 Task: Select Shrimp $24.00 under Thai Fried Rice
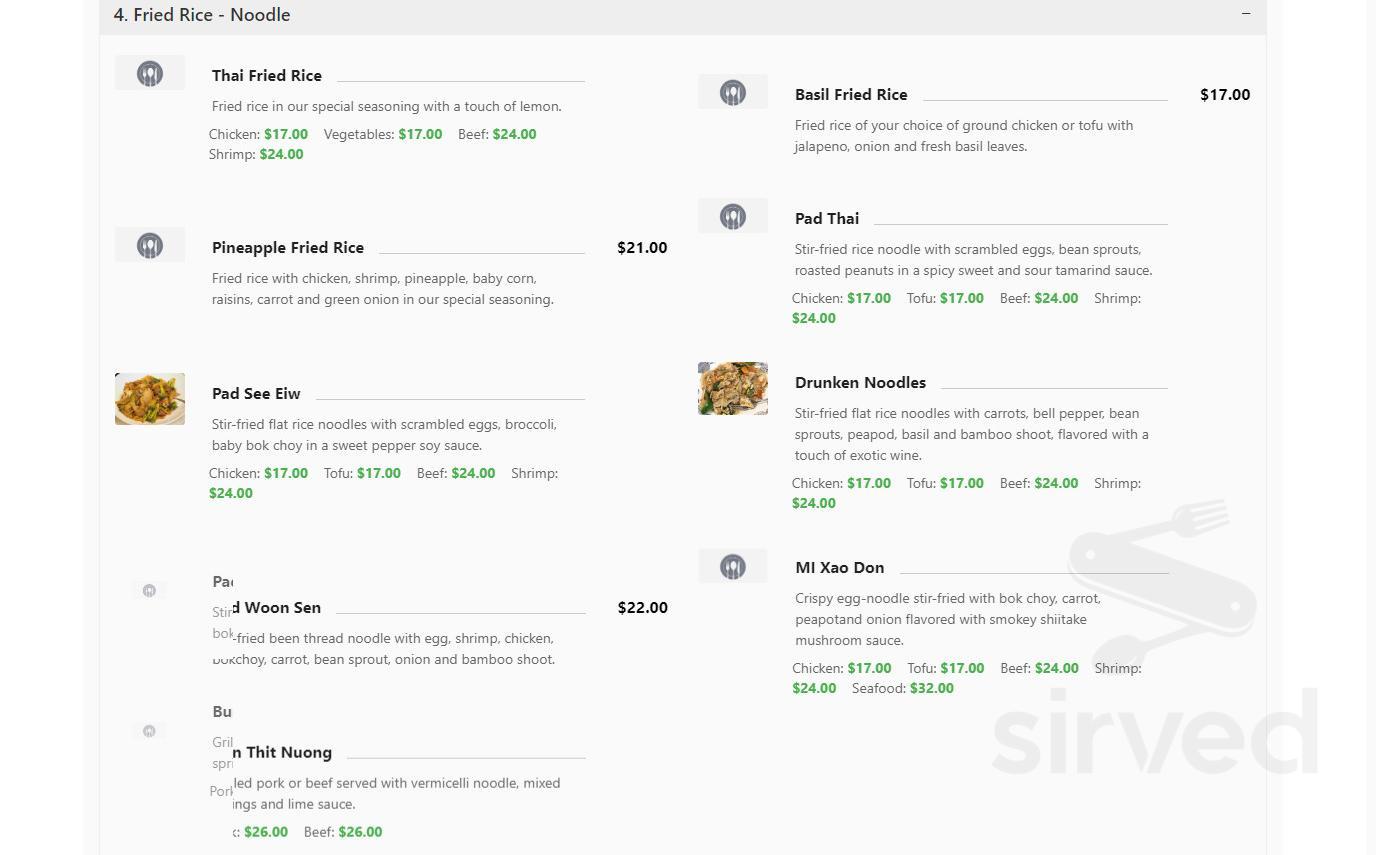click(x=280, y=154)
